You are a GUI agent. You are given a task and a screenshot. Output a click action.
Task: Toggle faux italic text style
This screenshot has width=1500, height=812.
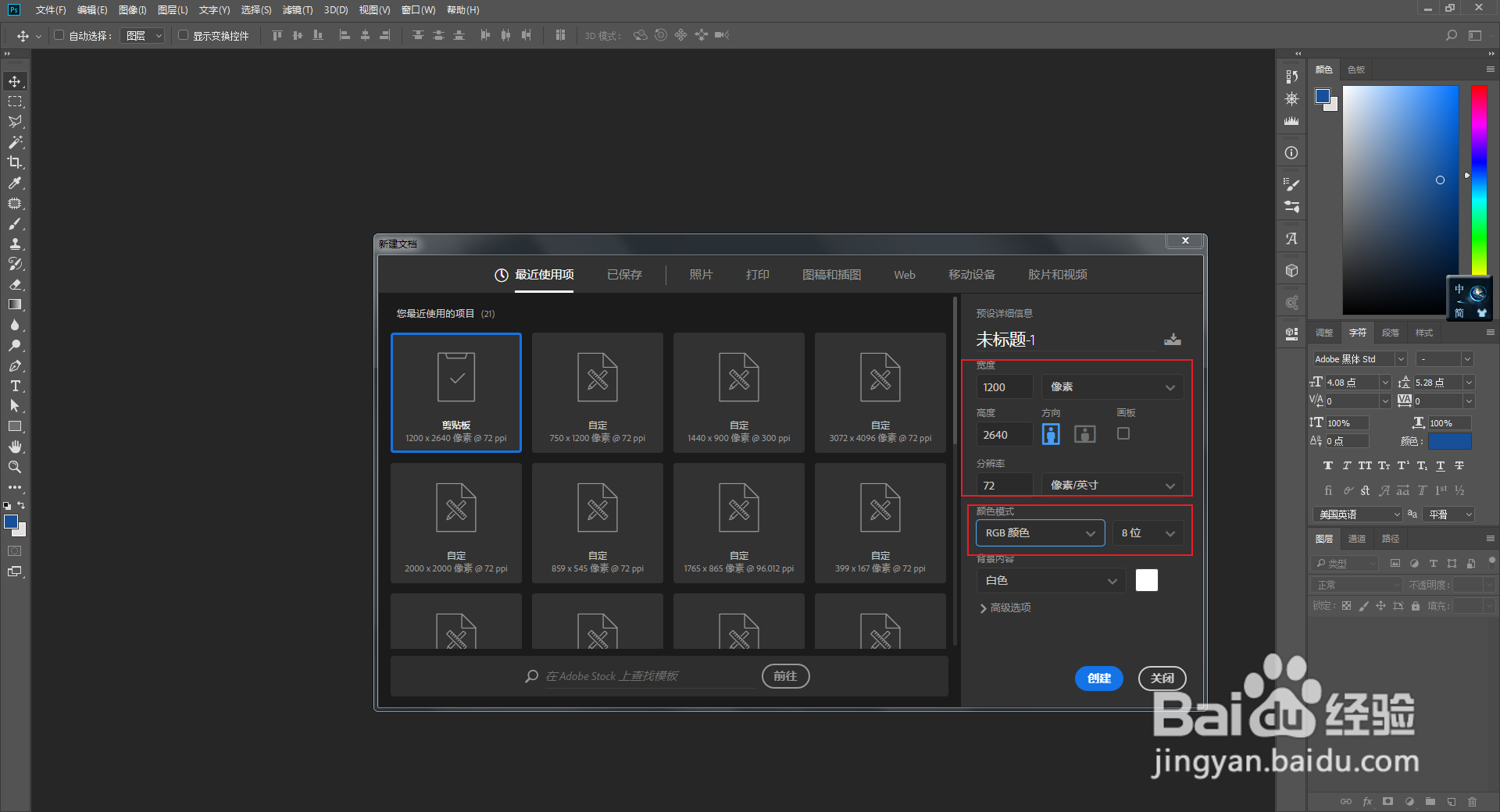(x=1346, y=466)
